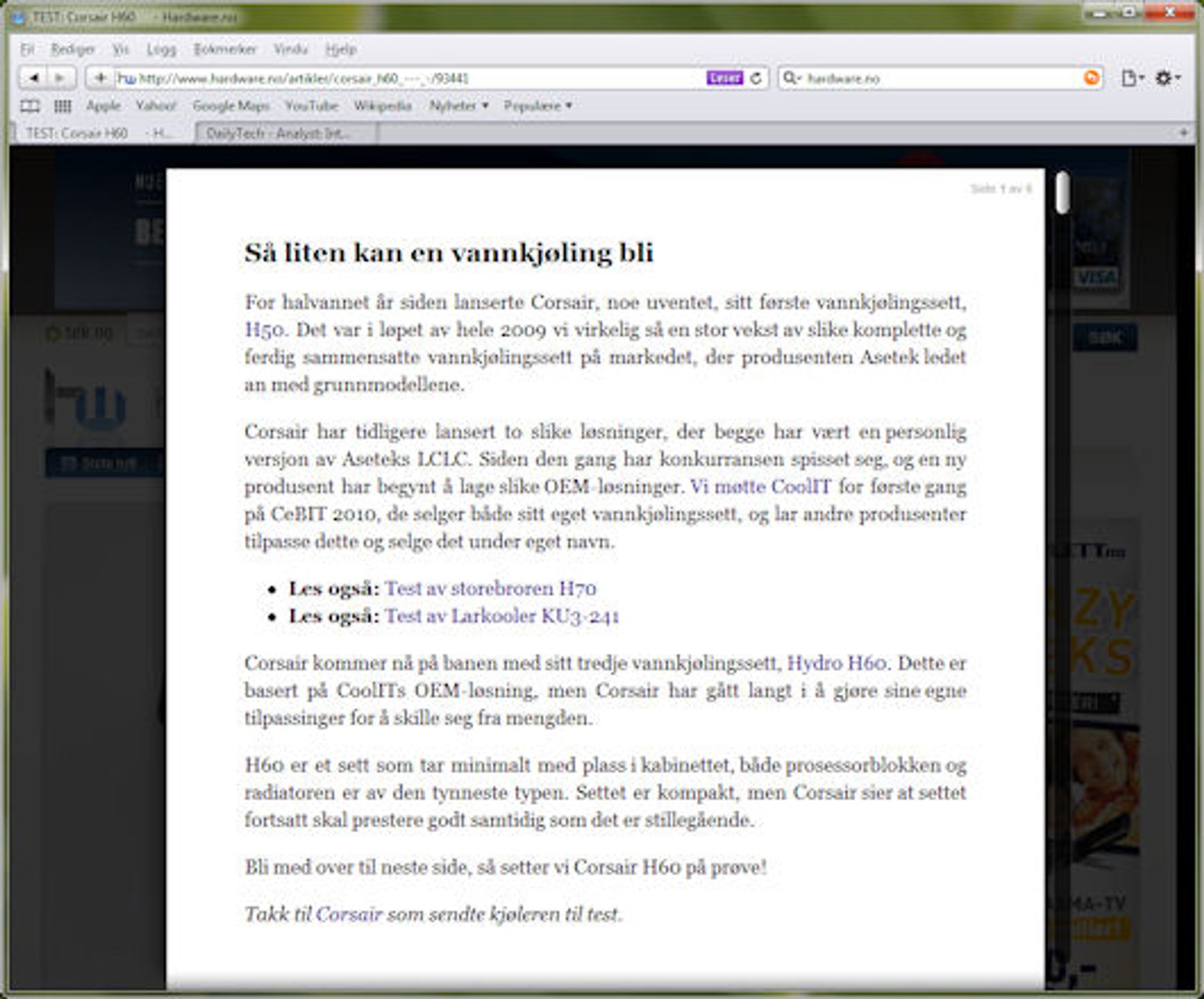Screen dimensions: 1204x999
Task: Click the article heading Så liten kan en vannkjøling bli
Action: pos(449,252)
